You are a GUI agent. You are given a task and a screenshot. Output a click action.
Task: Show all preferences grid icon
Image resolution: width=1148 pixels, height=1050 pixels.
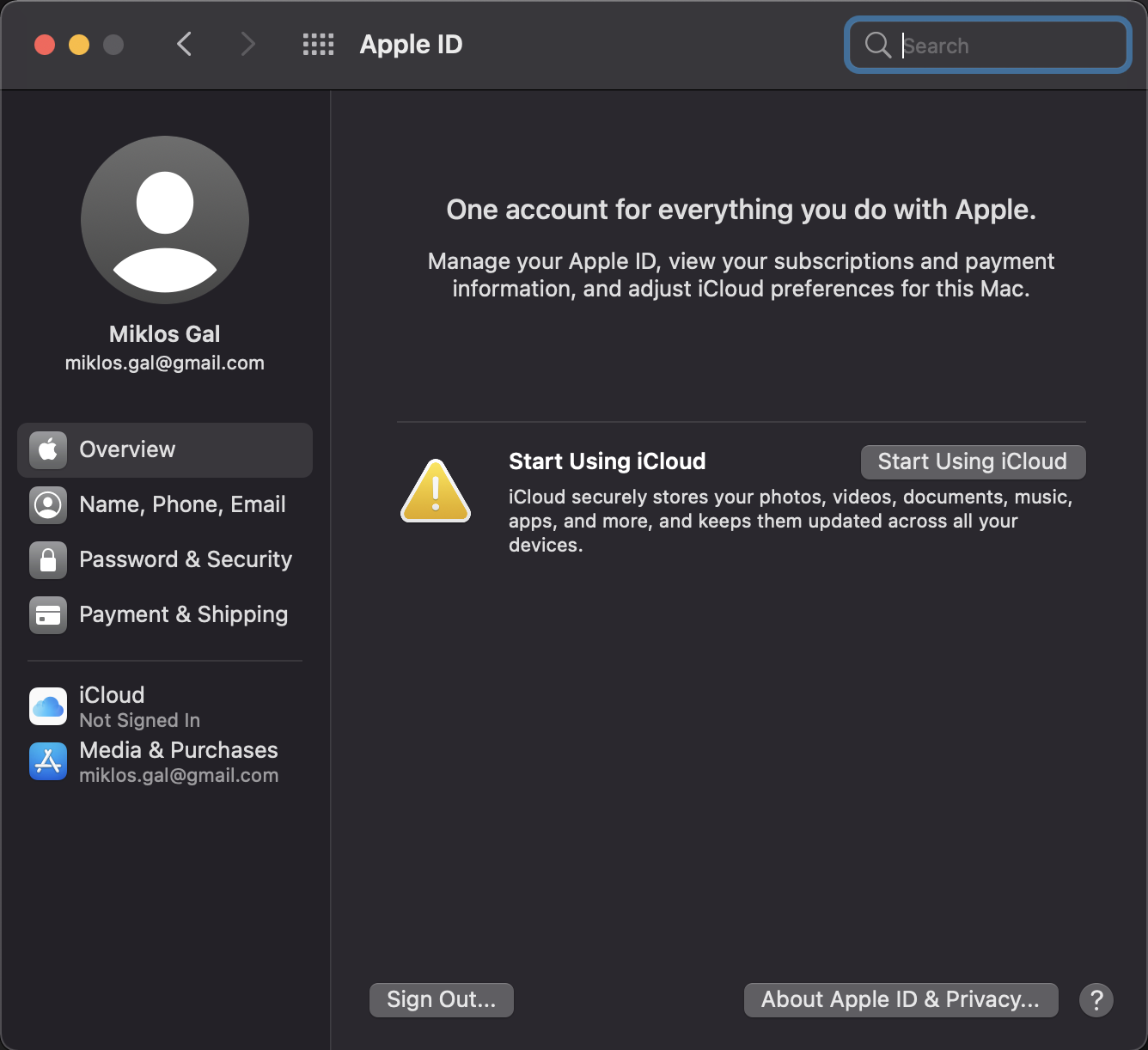tap(318, 44)
